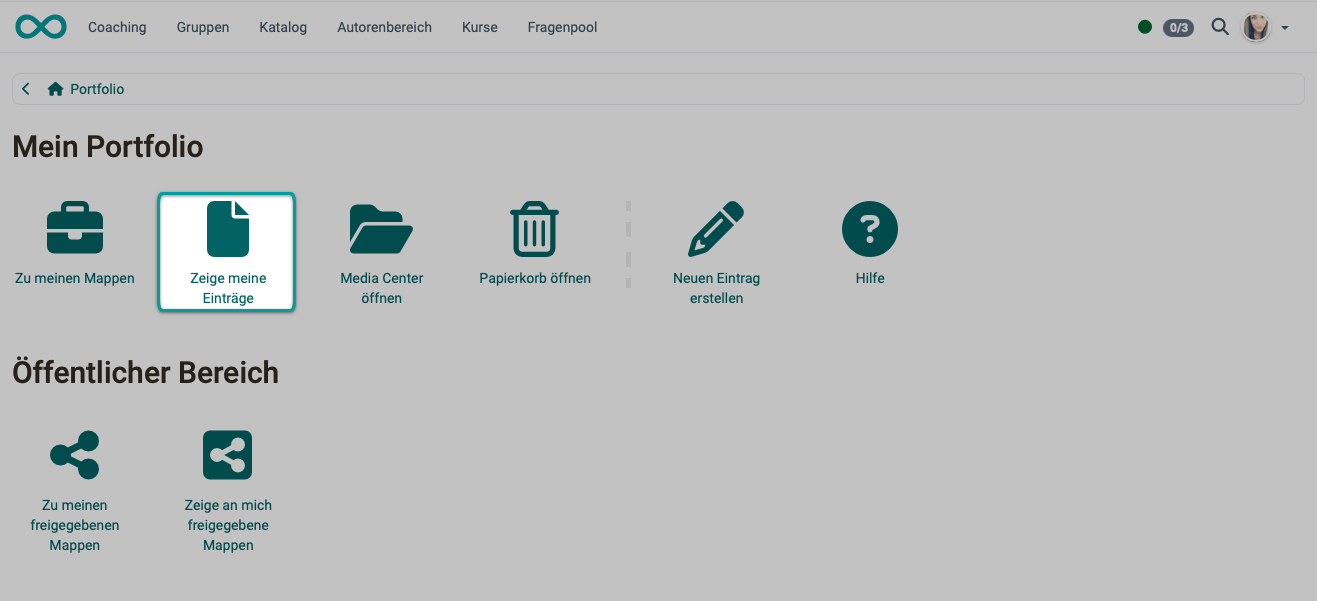Click the share icon for my shared binders
Viewport: 1317px width, 601px height.
tap(75, 455)
